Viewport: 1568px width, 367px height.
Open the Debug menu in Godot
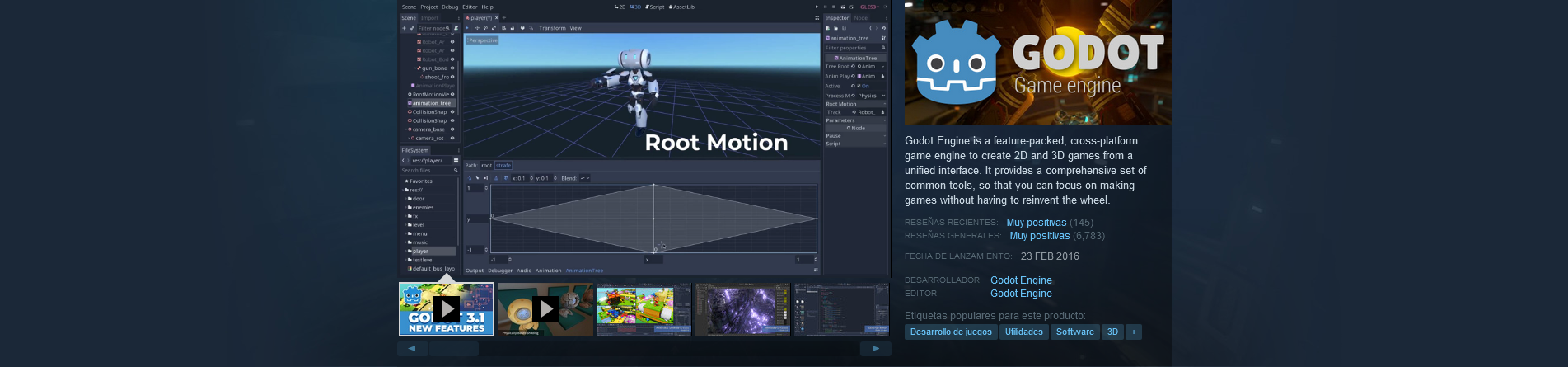(450, 7)
